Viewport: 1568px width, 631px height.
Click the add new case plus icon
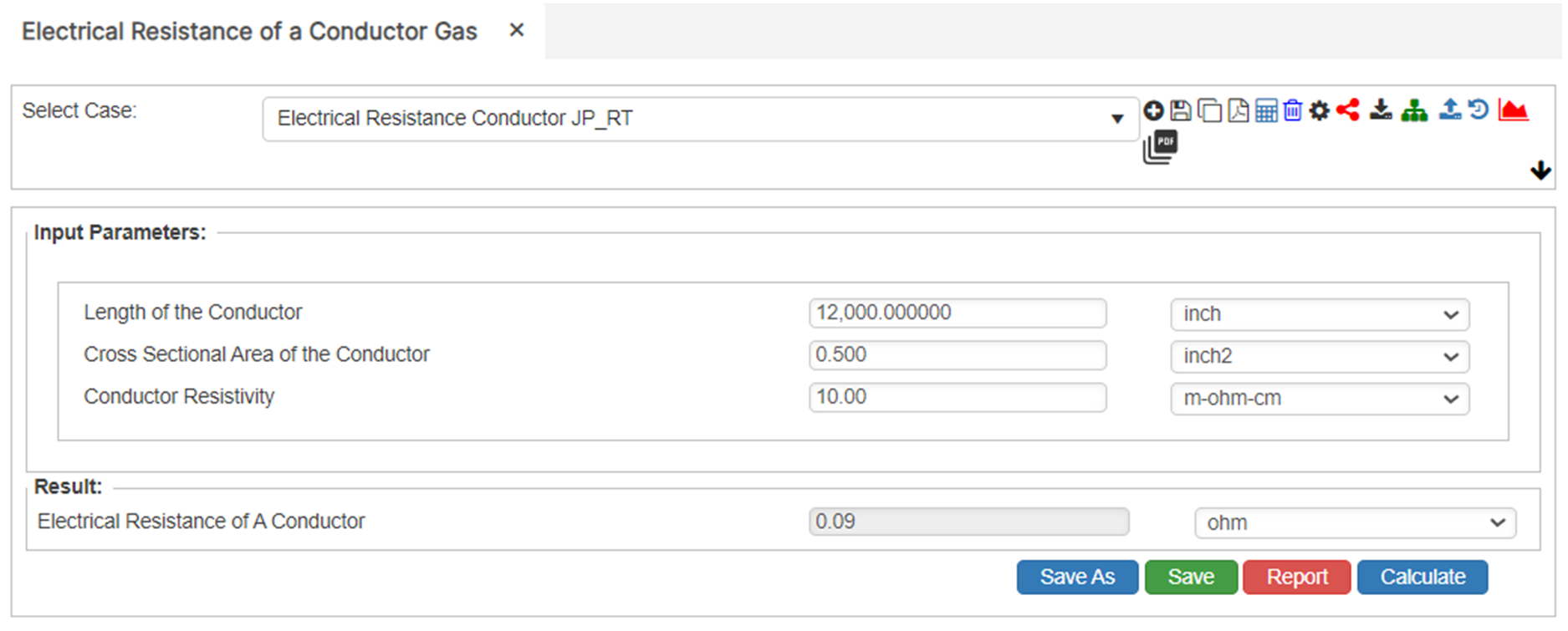point(1153,110)
